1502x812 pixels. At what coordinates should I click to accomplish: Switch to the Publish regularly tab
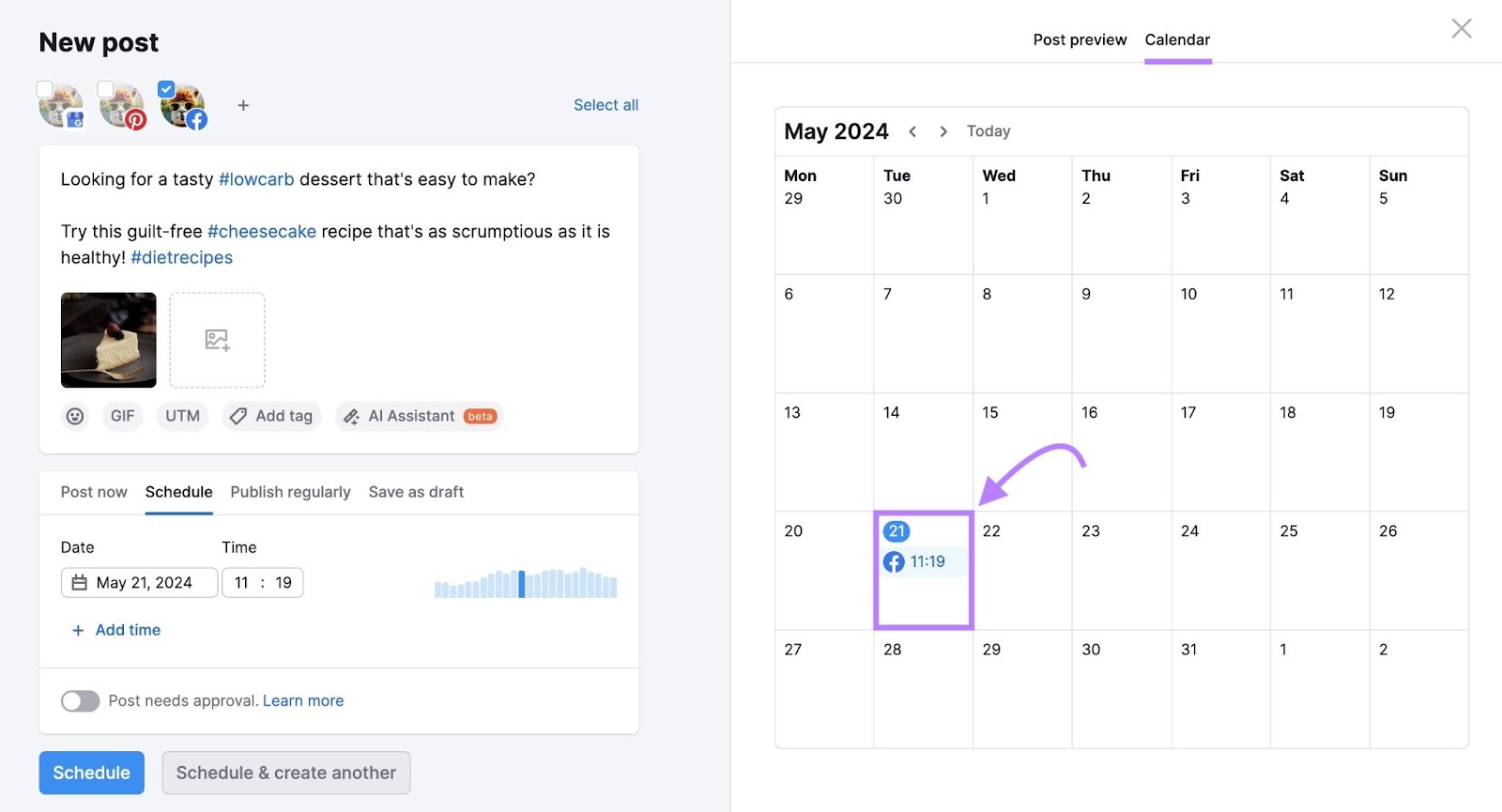[x=290, y=492]
